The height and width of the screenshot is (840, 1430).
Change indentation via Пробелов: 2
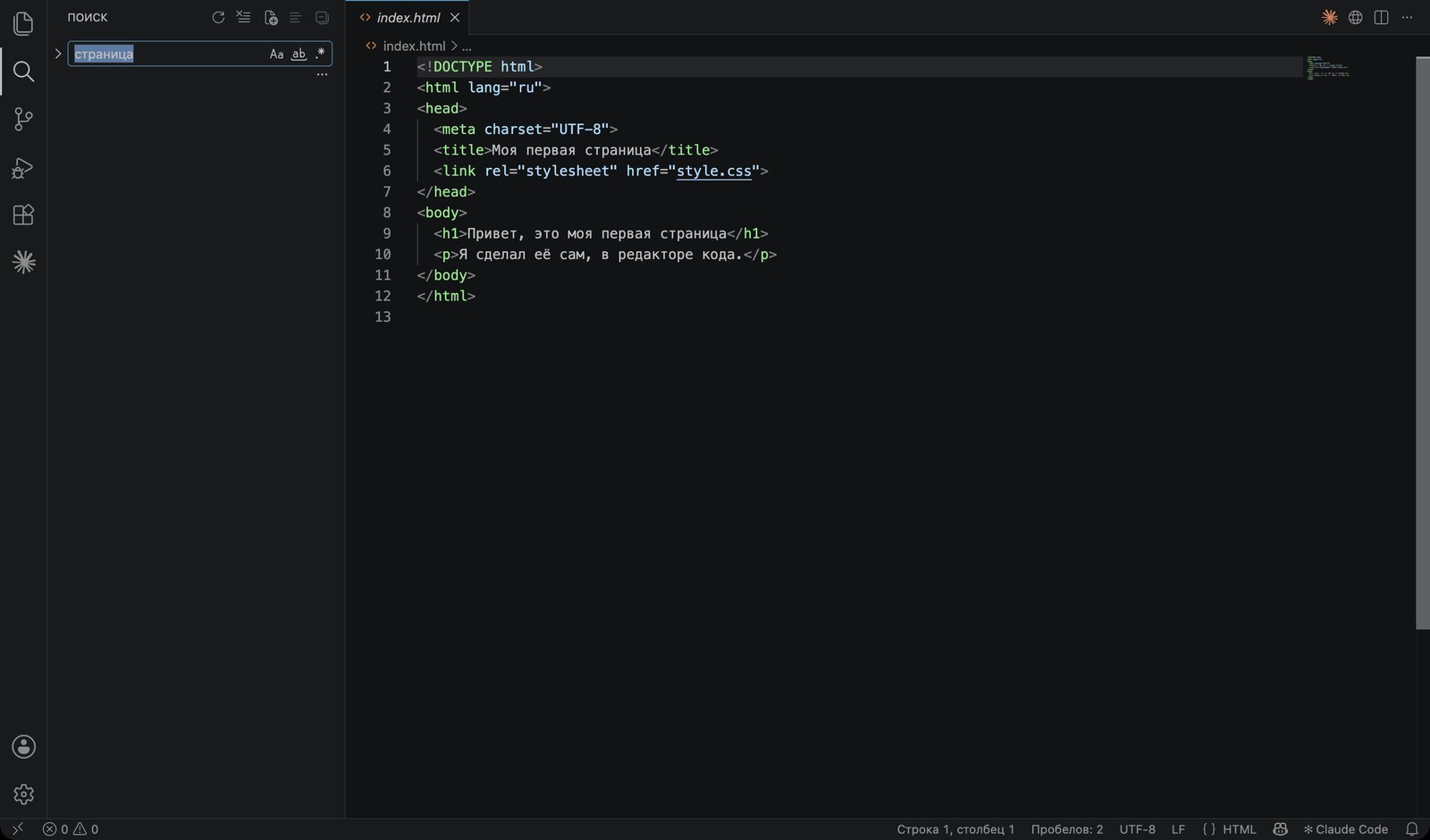coord(1067,829)
